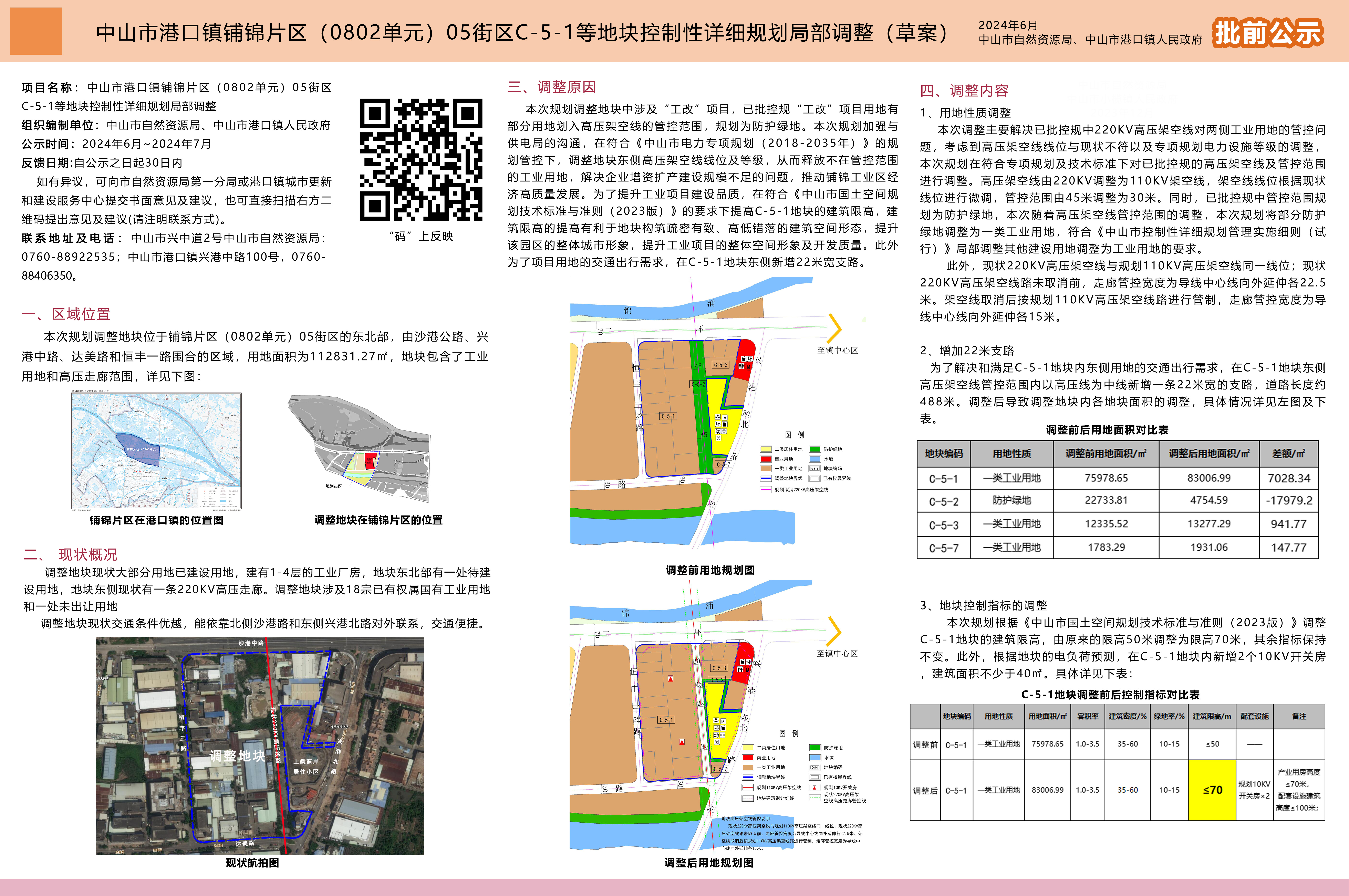Screen dimensions: 1349x896
Task: Click 上乘蓝岸居住小区 label on aerial photo
Action: pos(306,767)
